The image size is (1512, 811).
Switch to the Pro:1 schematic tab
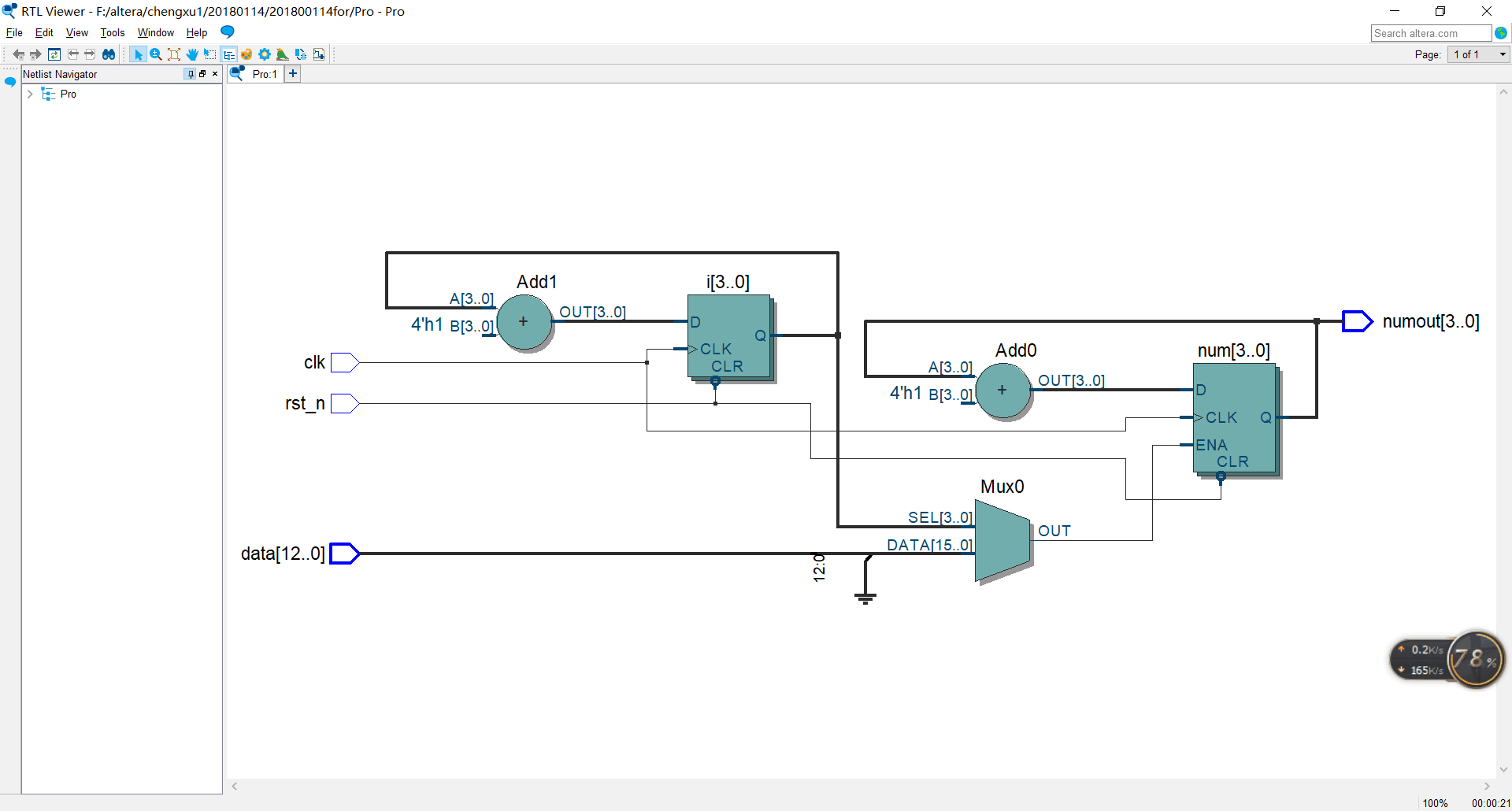(x=255, y=74)
